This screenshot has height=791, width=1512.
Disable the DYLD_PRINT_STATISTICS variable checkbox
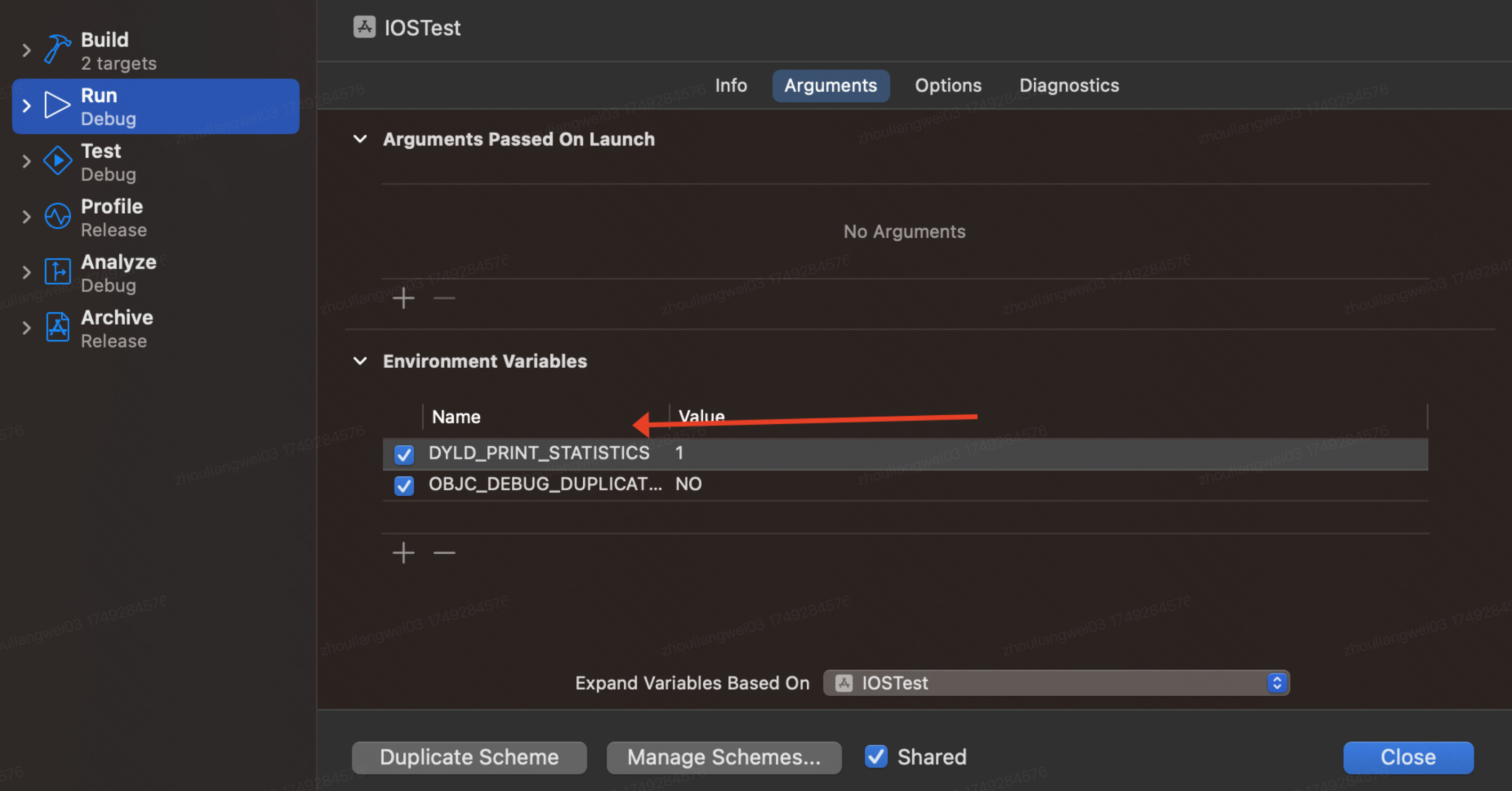tap(404, 454)
